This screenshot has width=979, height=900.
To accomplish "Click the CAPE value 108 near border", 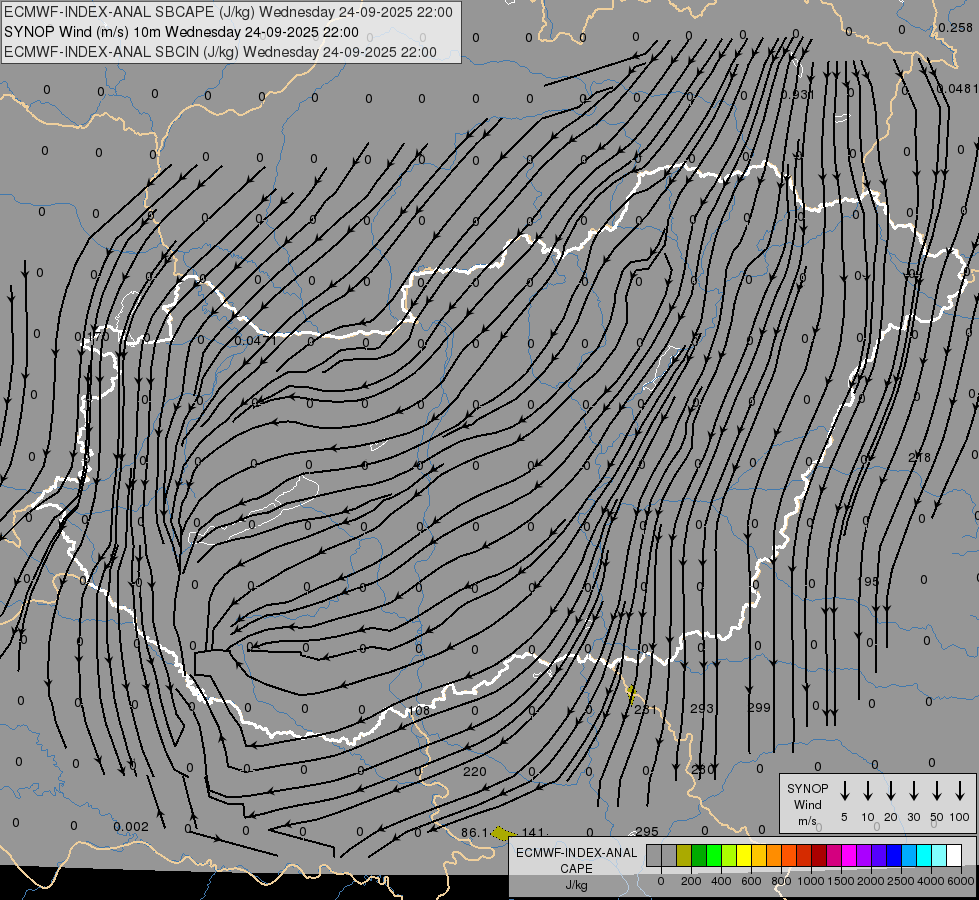I will pos(419,711).
